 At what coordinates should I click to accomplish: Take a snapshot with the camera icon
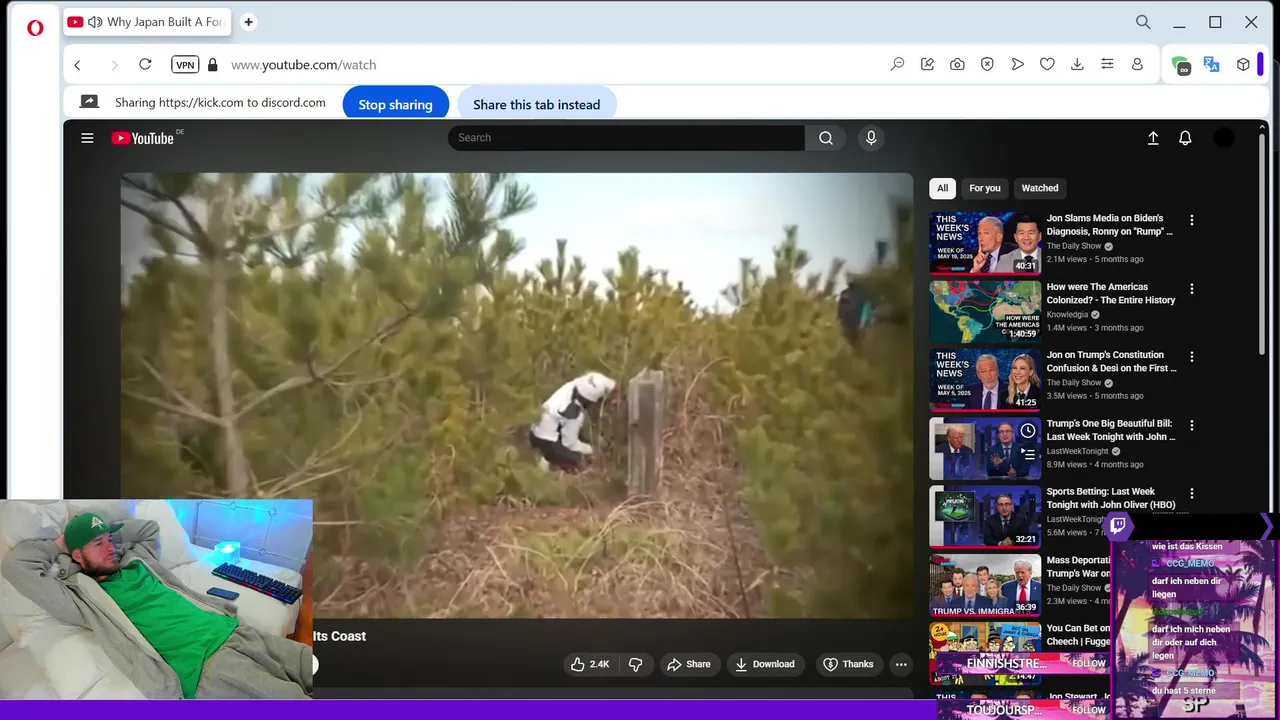(x=957, y=64)
